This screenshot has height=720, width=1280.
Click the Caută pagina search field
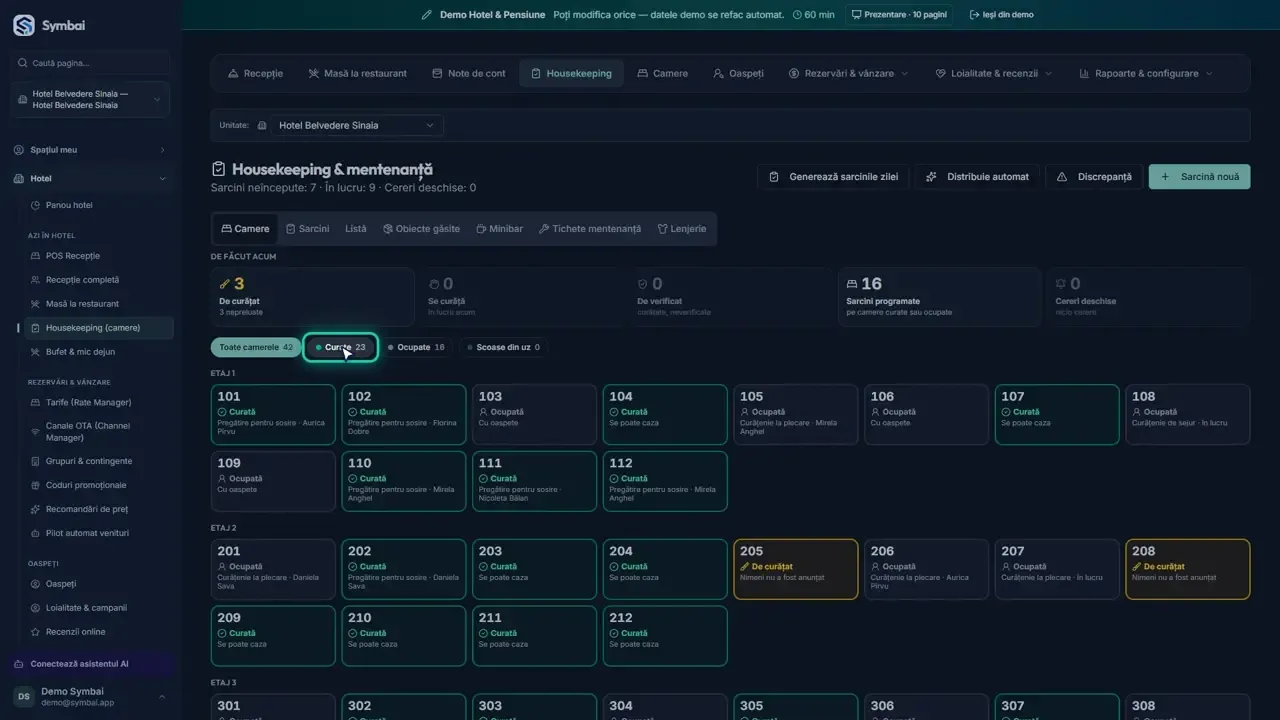[91, 63]
